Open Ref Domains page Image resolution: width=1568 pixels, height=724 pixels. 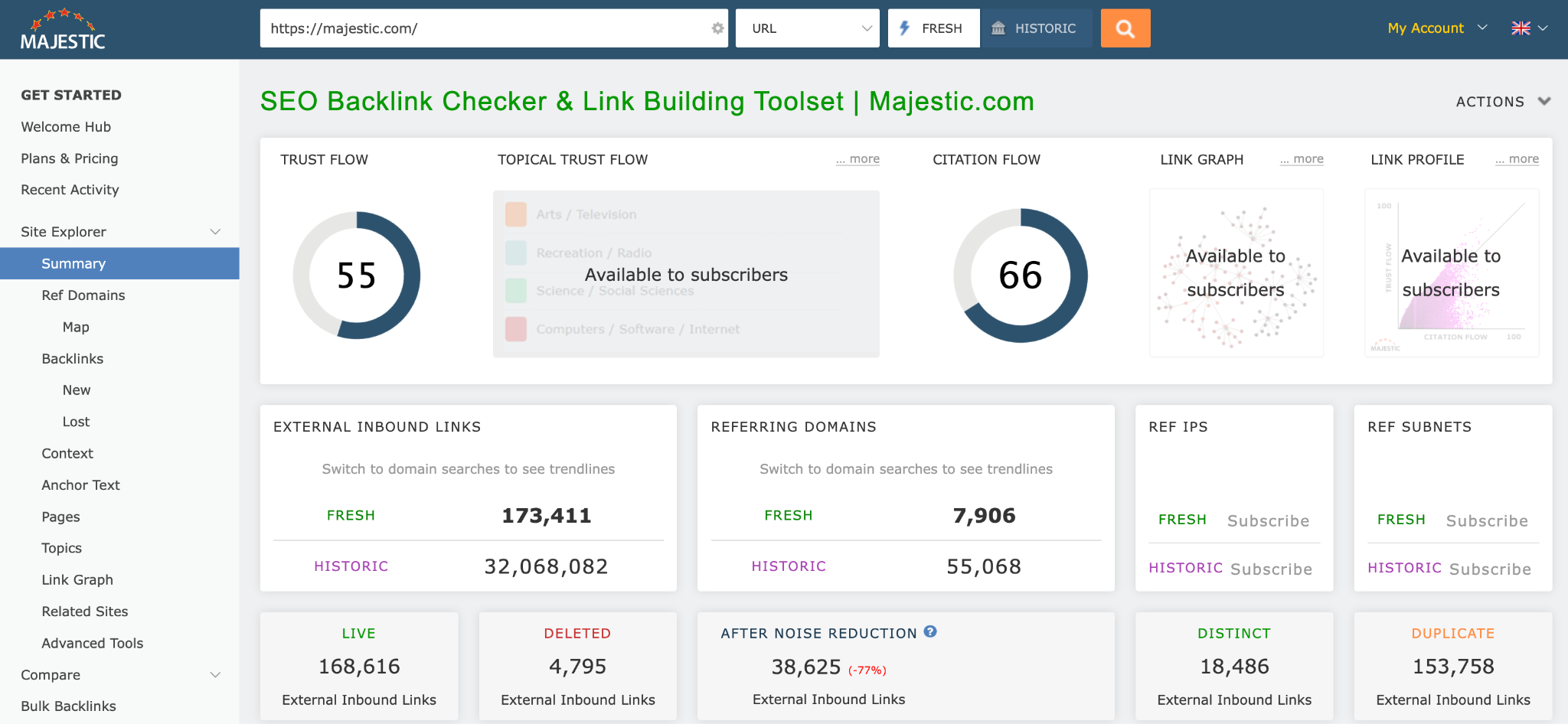click(x=83, y=295)
